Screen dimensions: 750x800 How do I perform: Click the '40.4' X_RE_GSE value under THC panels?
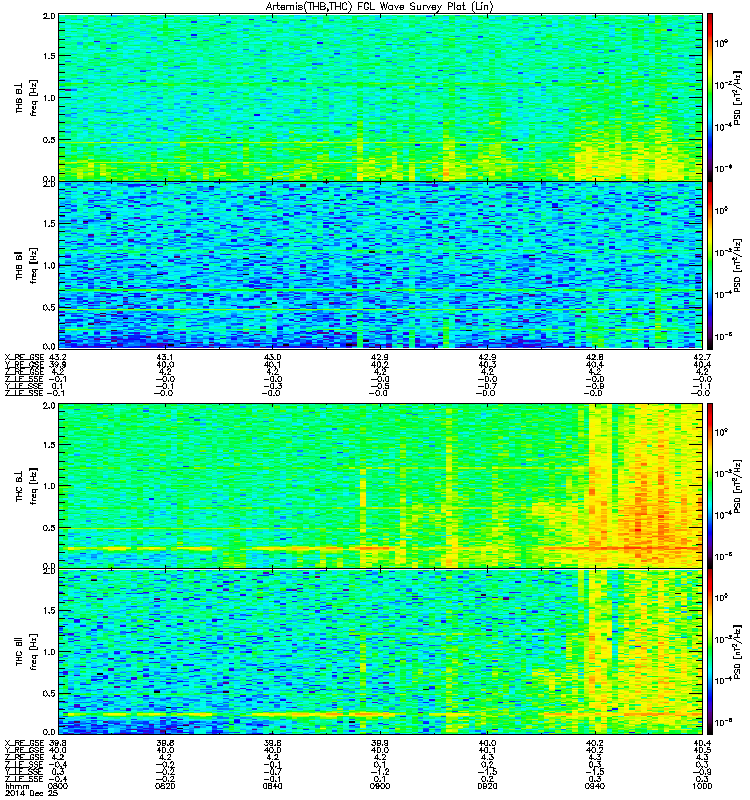[702, 743]
